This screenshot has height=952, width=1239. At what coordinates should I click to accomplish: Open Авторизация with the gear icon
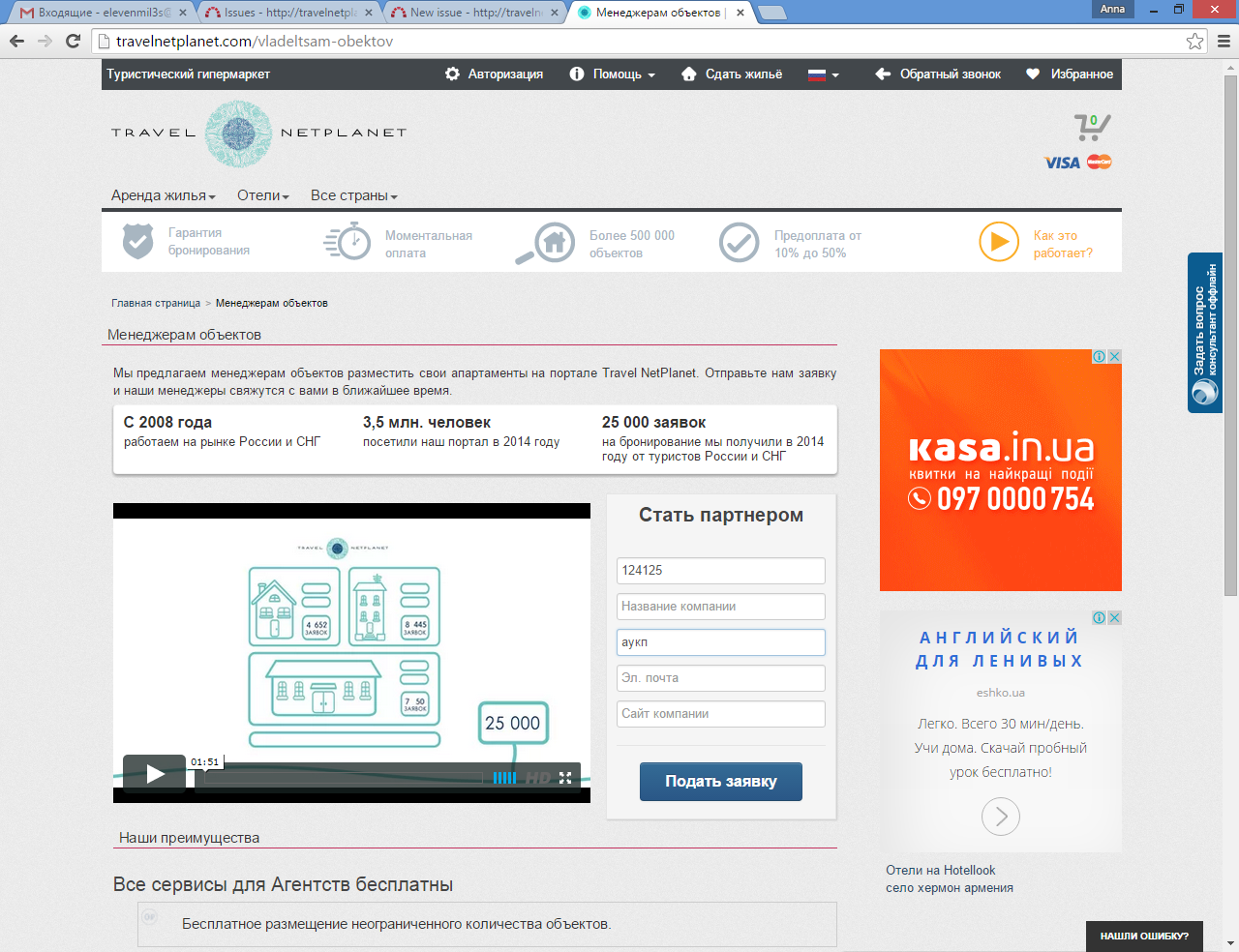coord(494,74)
